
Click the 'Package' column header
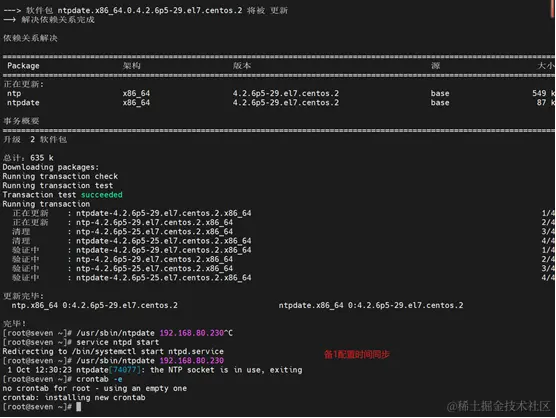click(x=23, y=66)
